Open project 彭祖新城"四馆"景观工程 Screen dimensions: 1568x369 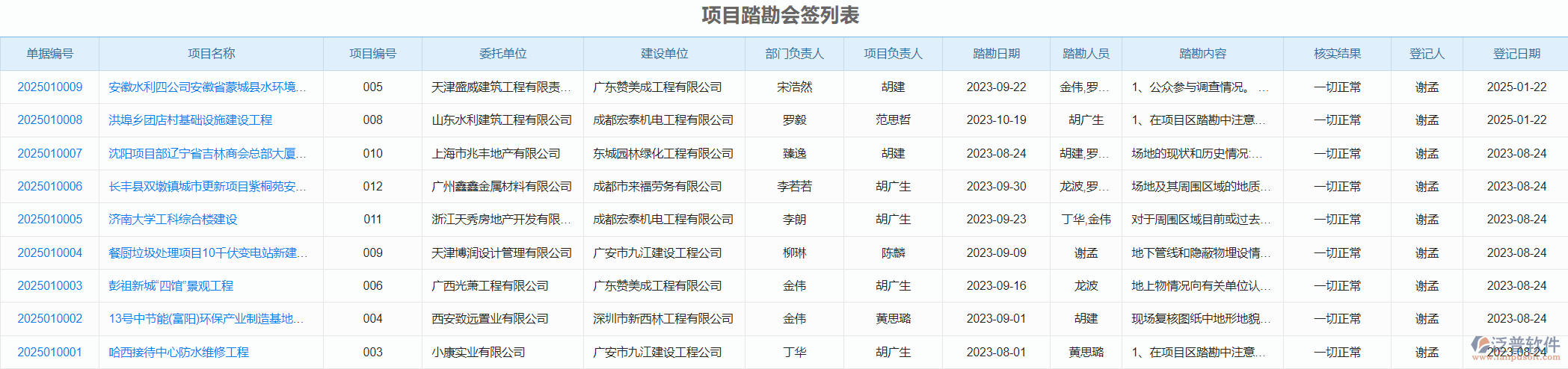click(171, 286)
